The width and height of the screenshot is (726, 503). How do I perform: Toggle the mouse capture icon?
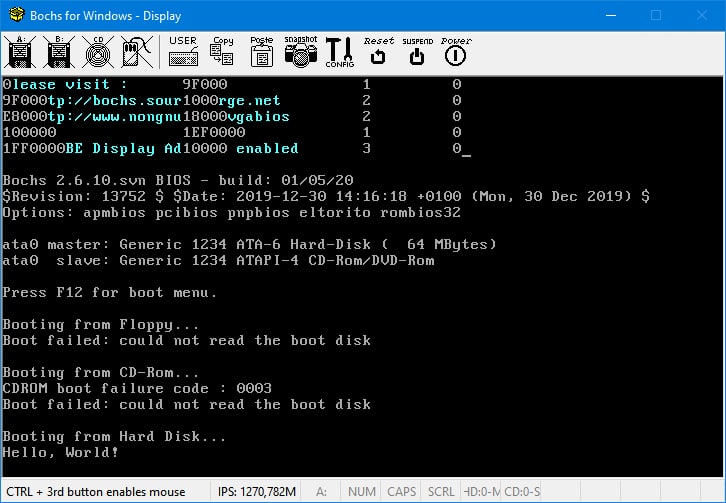[137, 52]
